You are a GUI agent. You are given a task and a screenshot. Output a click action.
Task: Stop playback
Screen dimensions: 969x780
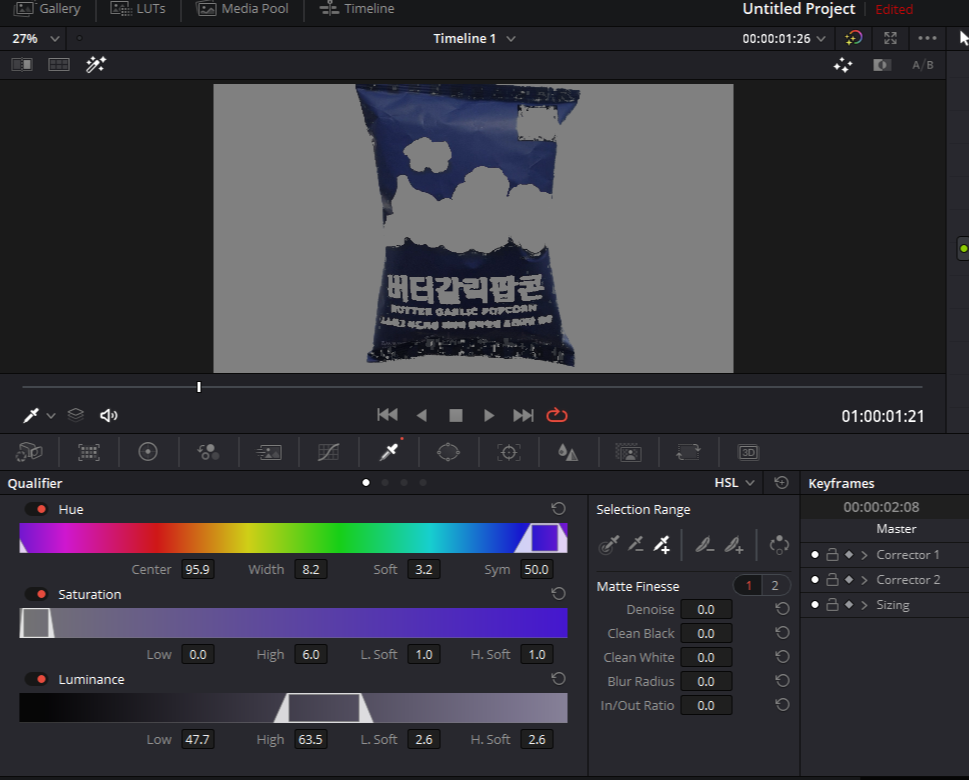(456, 415)
